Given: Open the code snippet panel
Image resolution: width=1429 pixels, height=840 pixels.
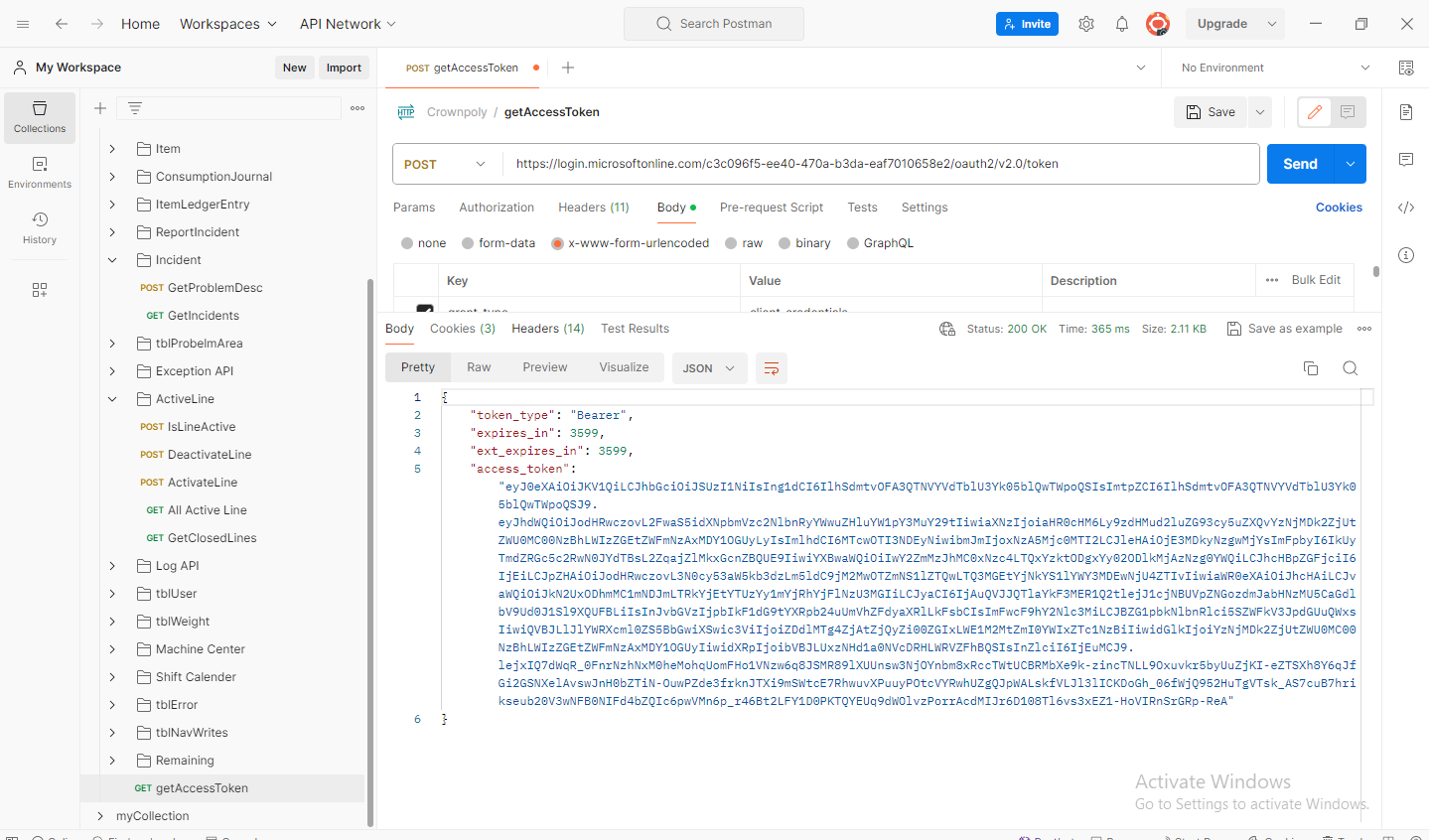Looking at the screenshot, I should (x=1405, y=208).
